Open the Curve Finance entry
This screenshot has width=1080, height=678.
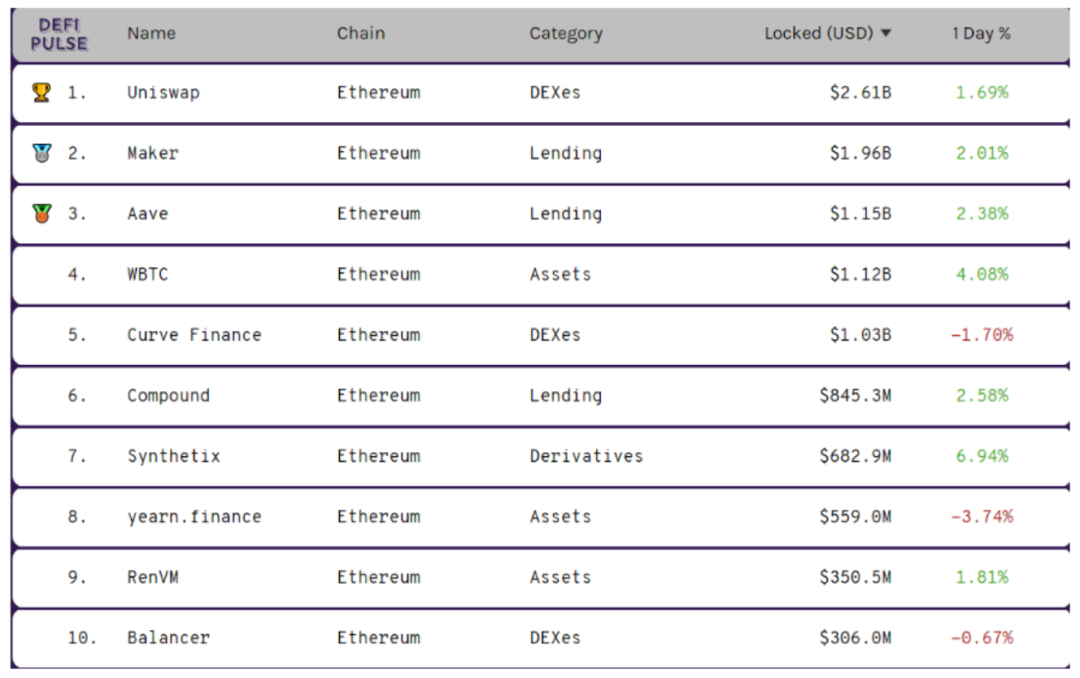pos(194,335)
